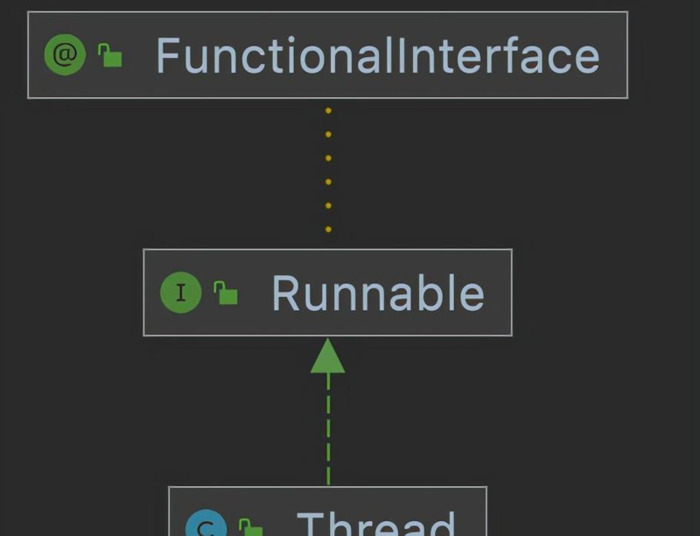Select the FunctionalInterface node label
The height and width of the screenshot is (536, 700).
click(x=377, y=56)
